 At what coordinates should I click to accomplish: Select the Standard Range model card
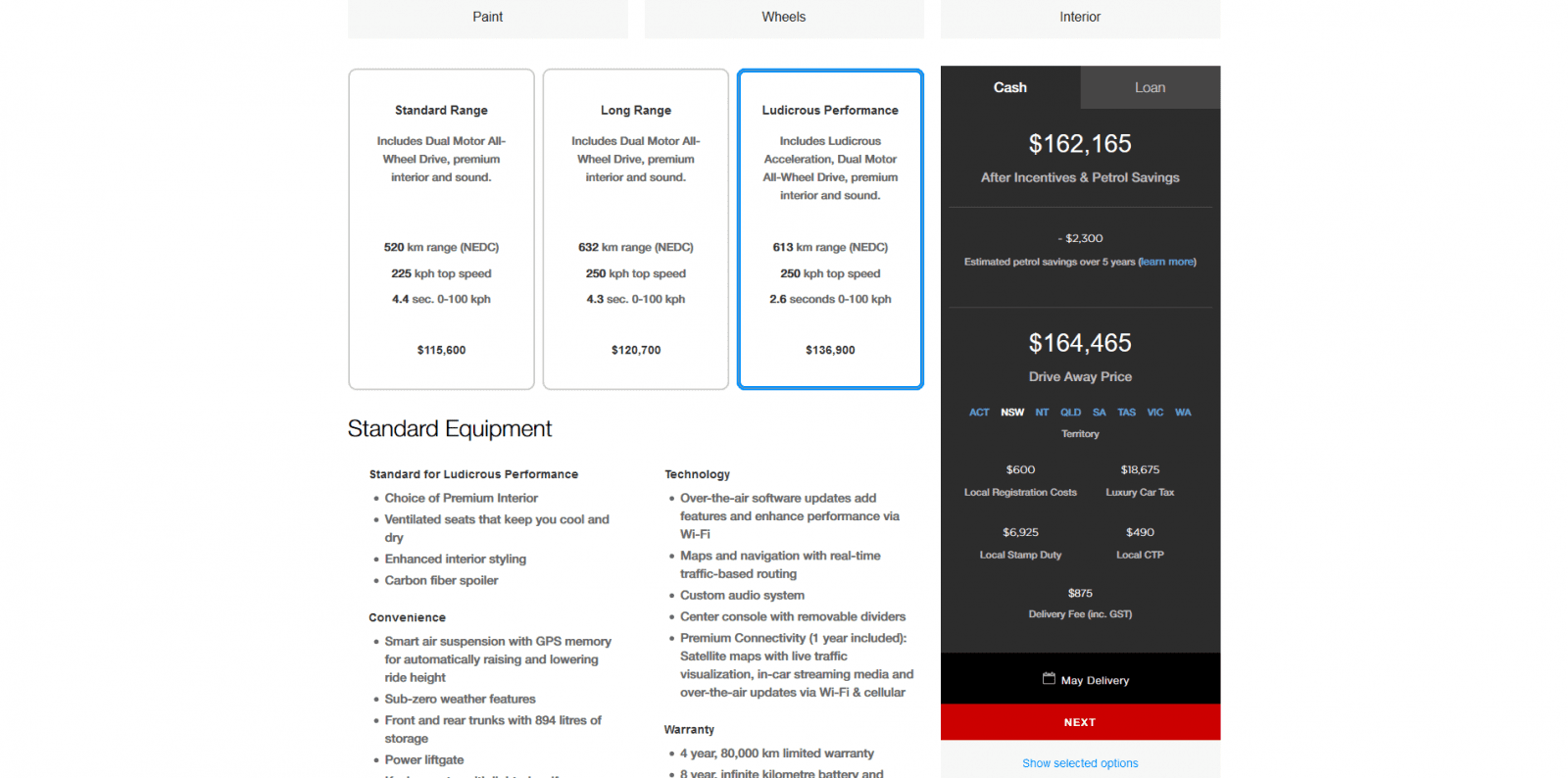(441, 229)
